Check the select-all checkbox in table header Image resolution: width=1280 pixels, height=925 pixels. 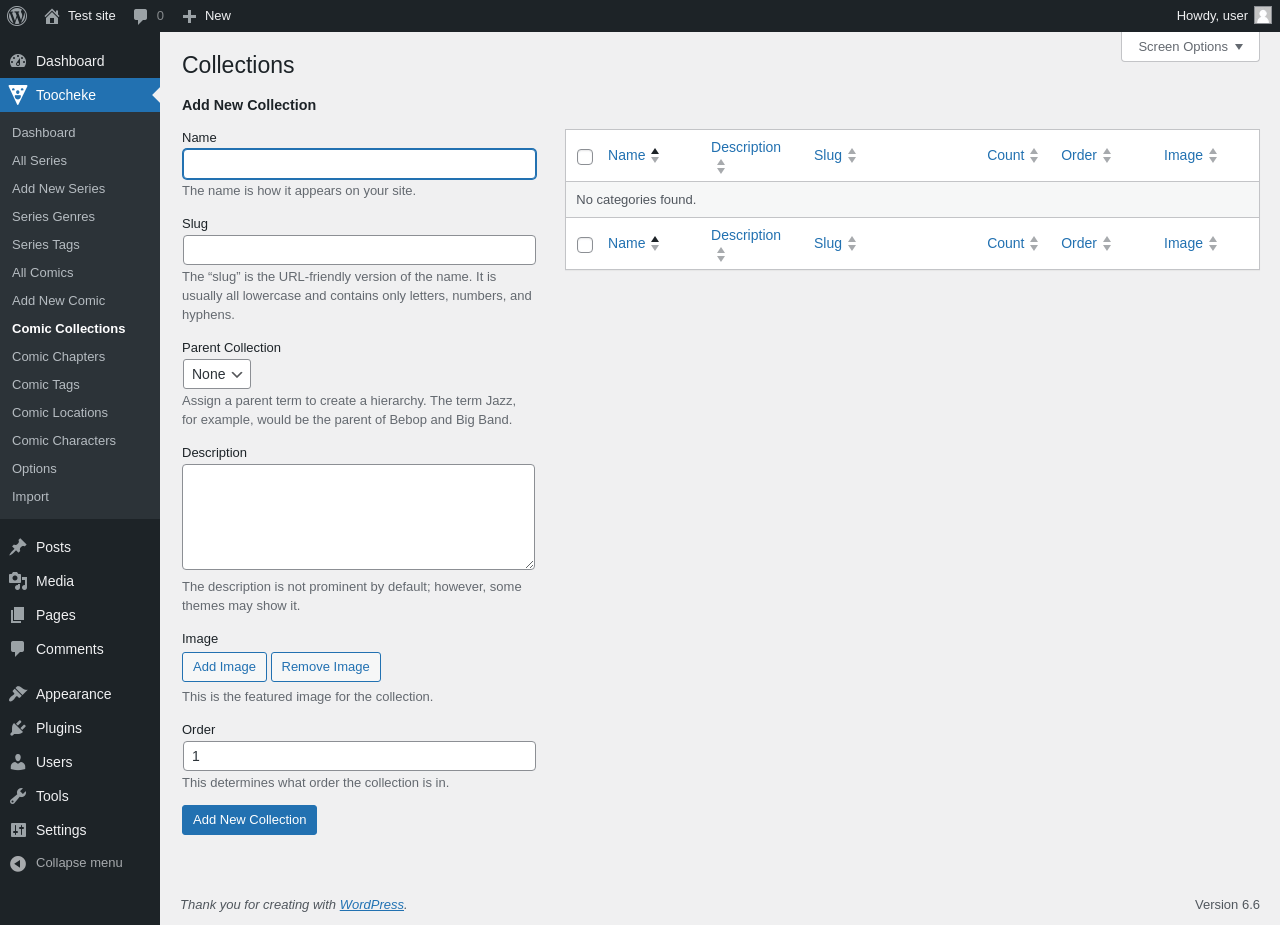pos(585,157)
